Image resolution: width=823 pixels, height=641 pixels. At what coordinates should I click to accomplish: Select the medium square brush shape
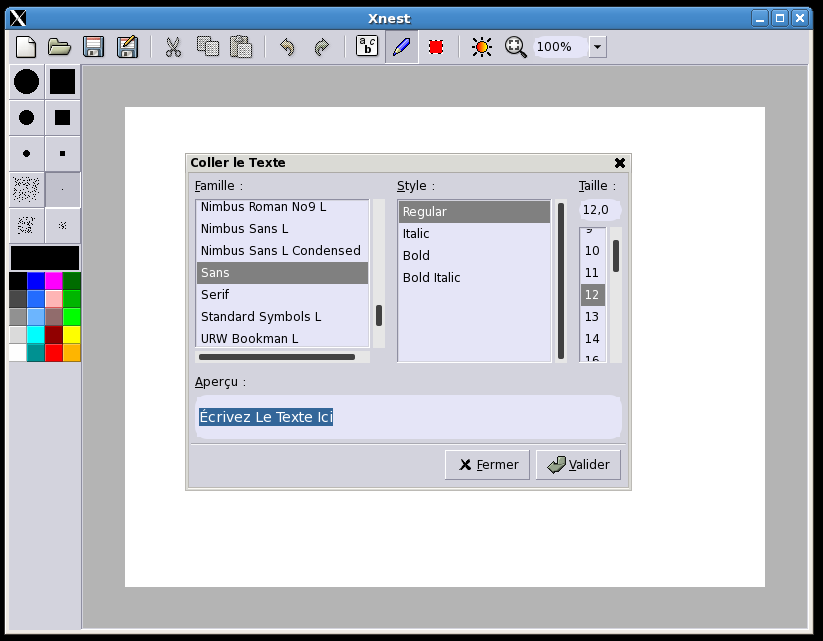pyautogui.click(x=62, y=118)
